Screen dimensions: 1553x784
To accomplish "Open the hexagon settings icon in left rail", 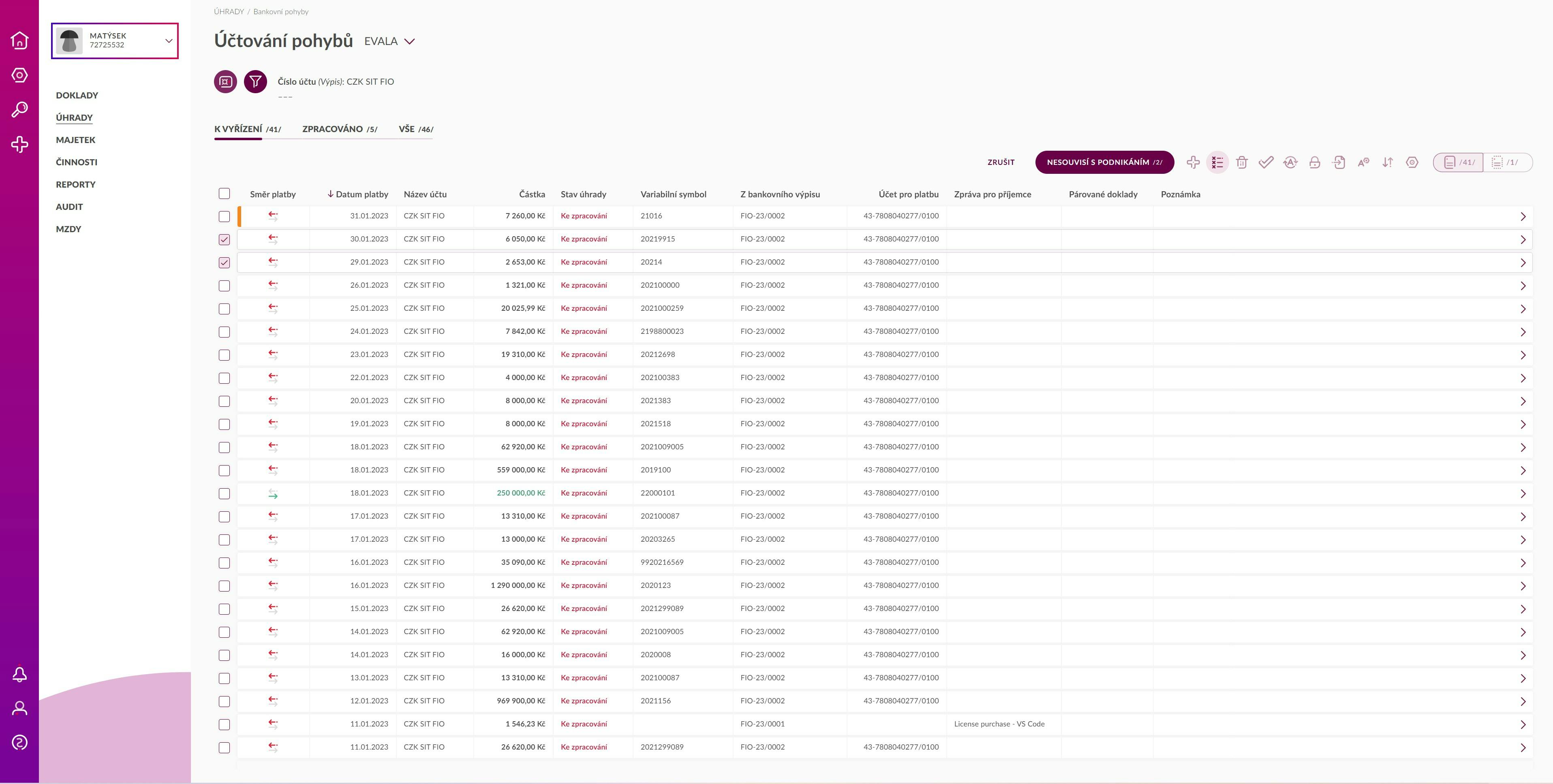I will point(19,75).
